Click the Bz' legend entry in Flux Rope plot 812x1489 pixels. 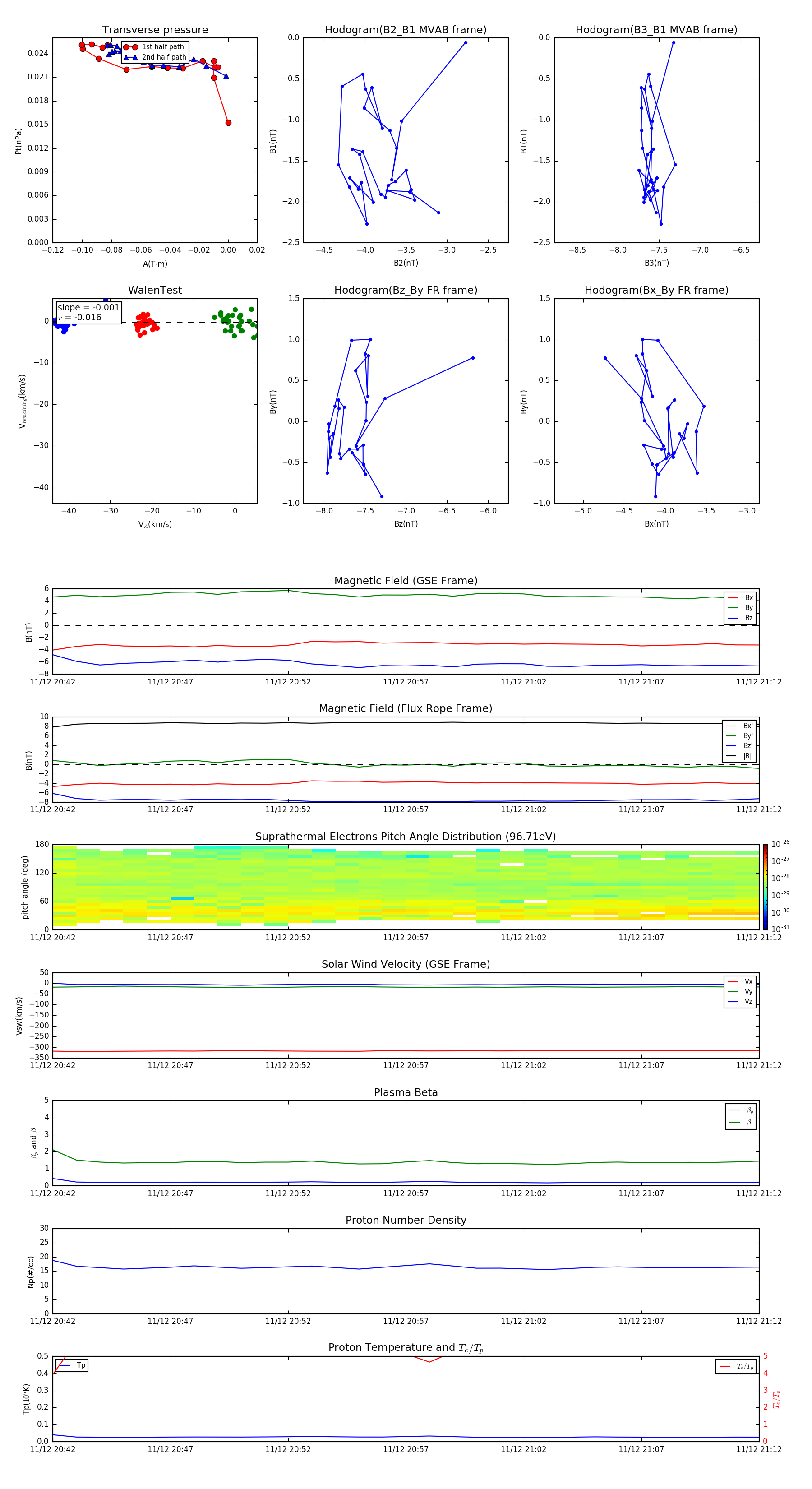740,746
